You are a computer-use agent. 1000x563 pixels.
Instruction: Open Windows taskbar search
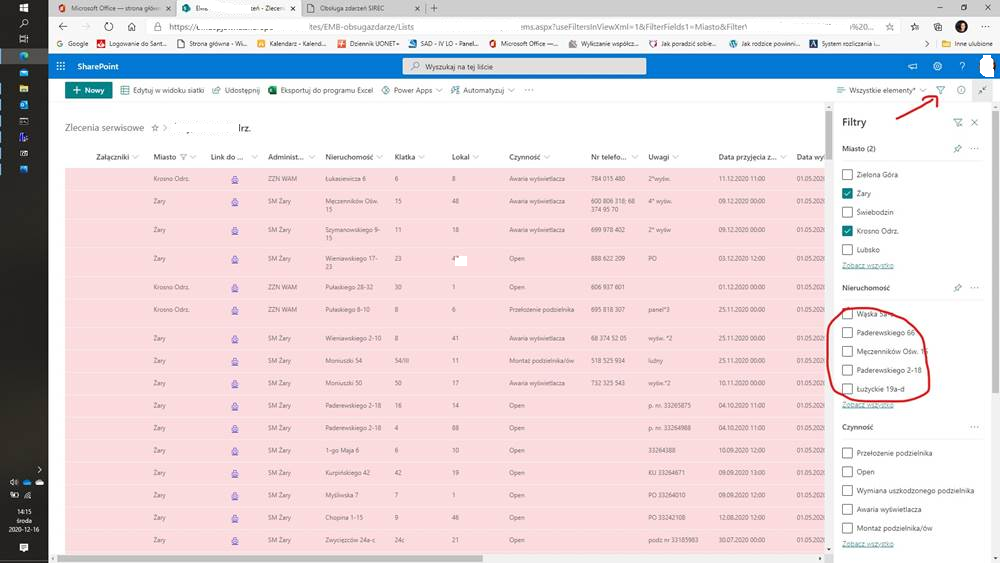24,24
